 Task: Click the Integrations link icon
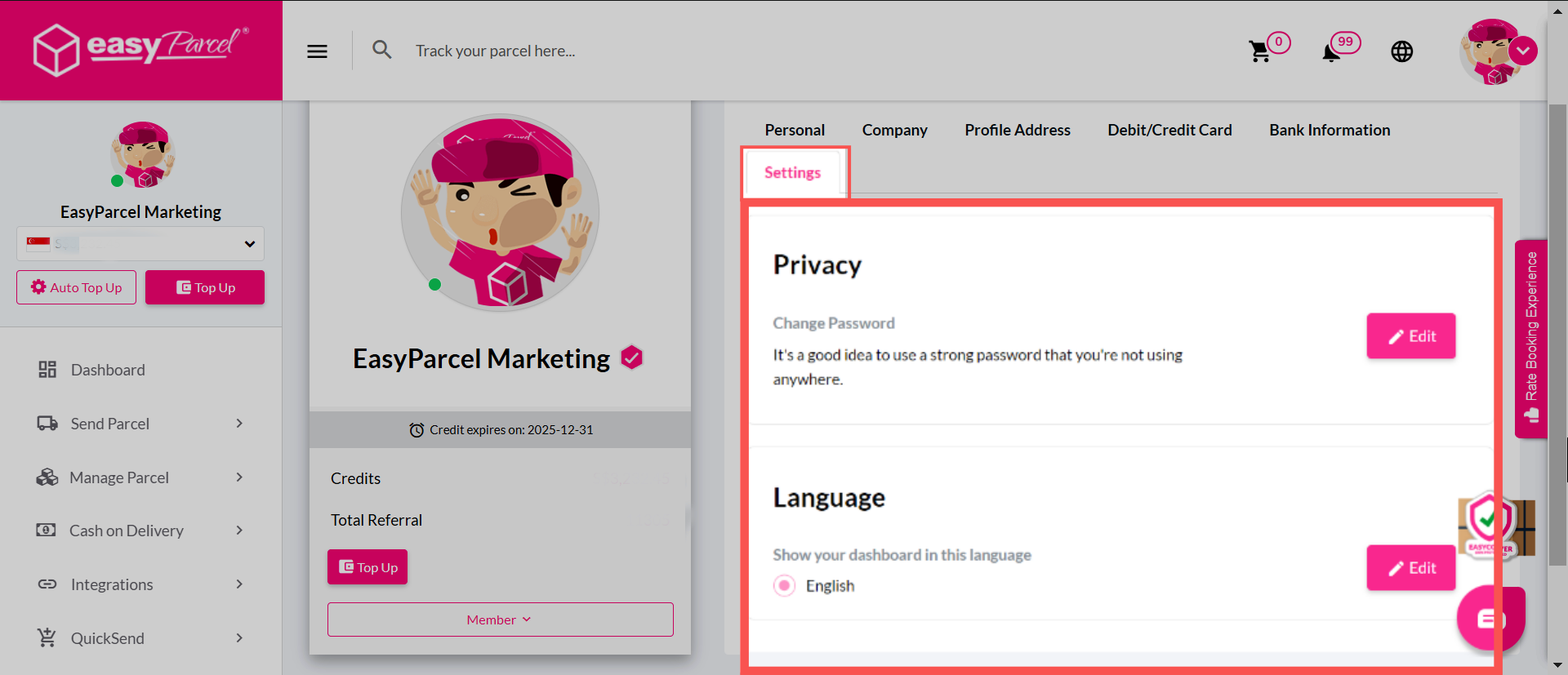point(47,584)
